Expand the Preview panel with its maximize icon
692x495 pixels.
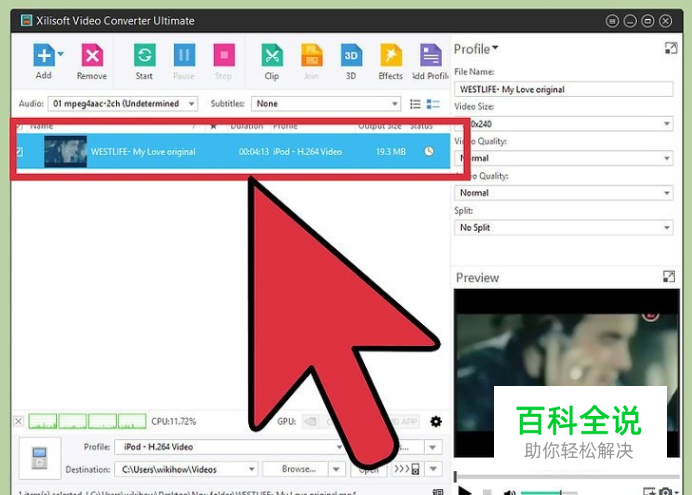point(669,277)
